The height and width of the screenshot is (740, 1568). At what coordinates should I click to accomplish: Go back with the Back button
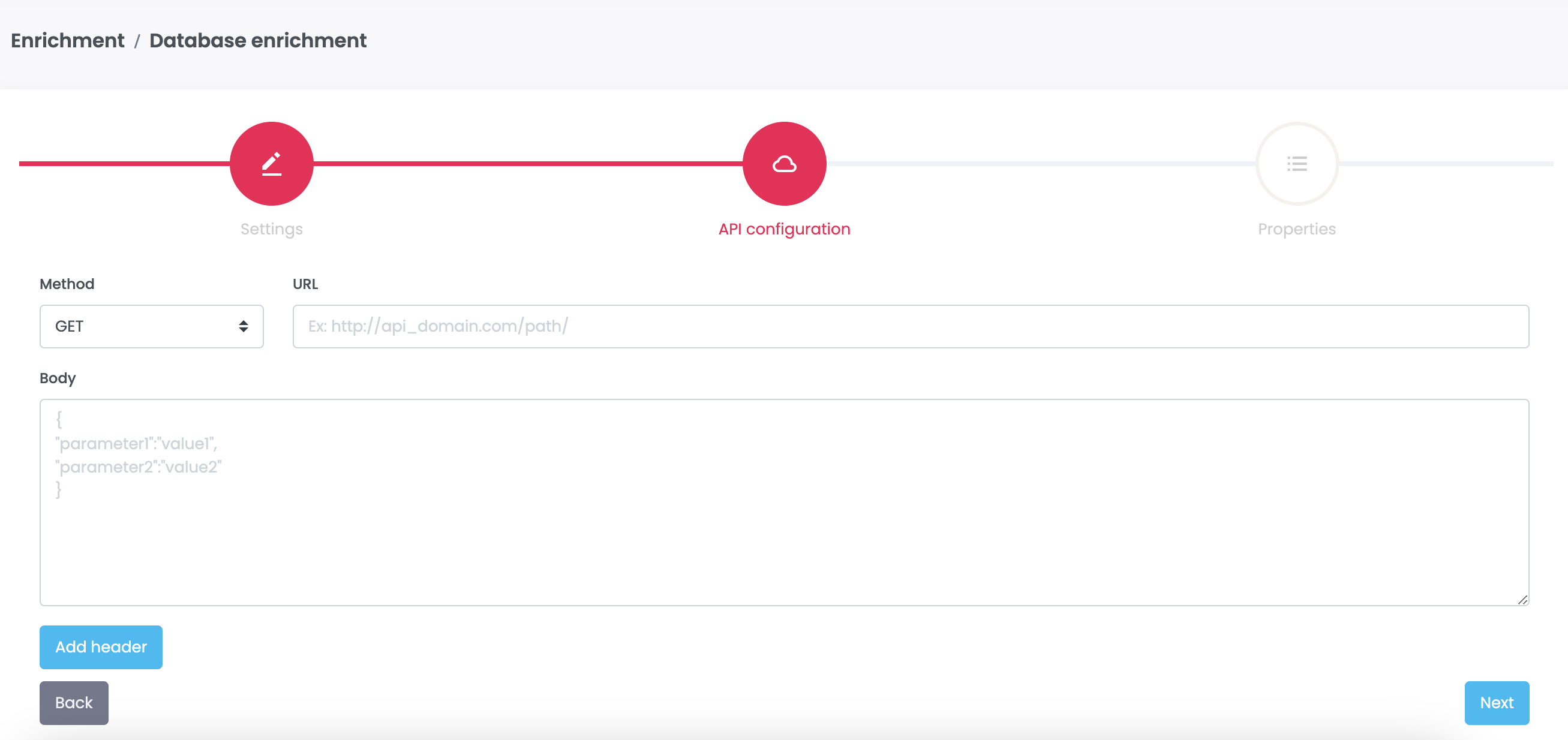[74, 703]
